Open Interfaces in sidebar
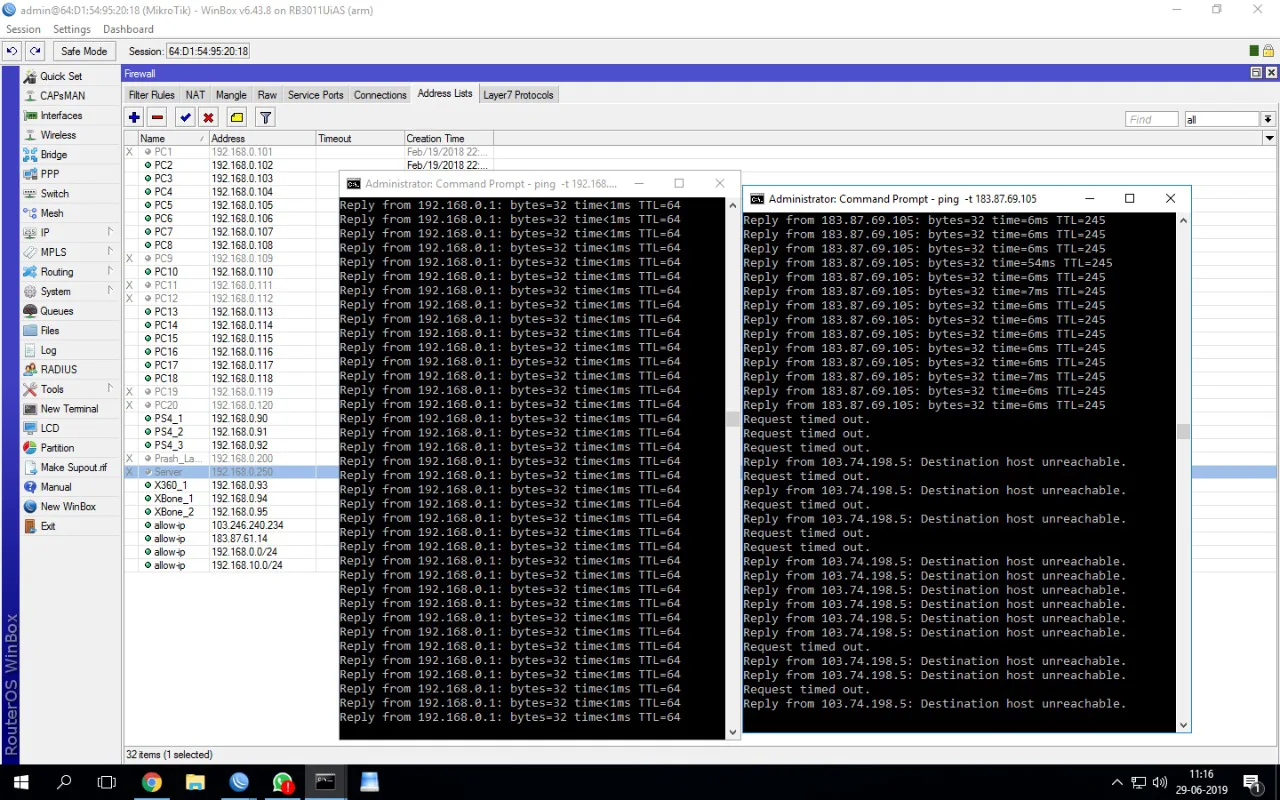Viewport: 1280px width, 800px height. pos(61,115)
